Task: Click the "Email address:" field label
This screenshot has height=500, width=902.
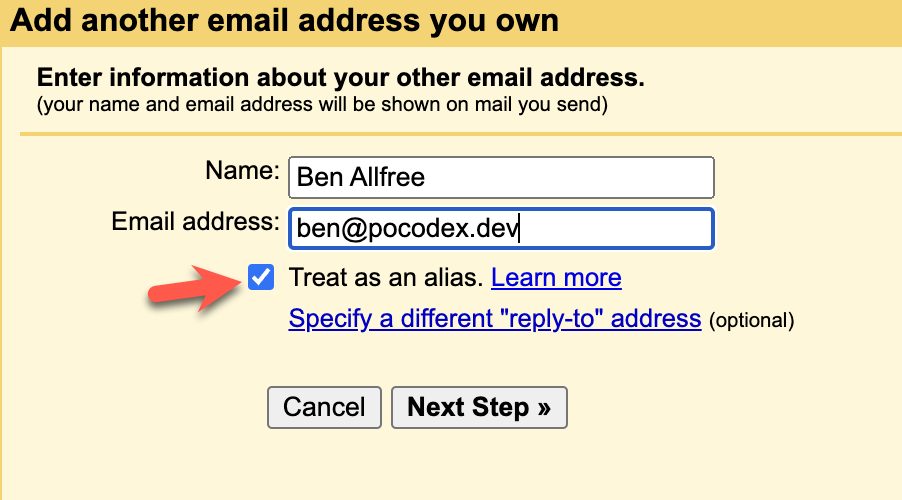Action: (196, 221)
